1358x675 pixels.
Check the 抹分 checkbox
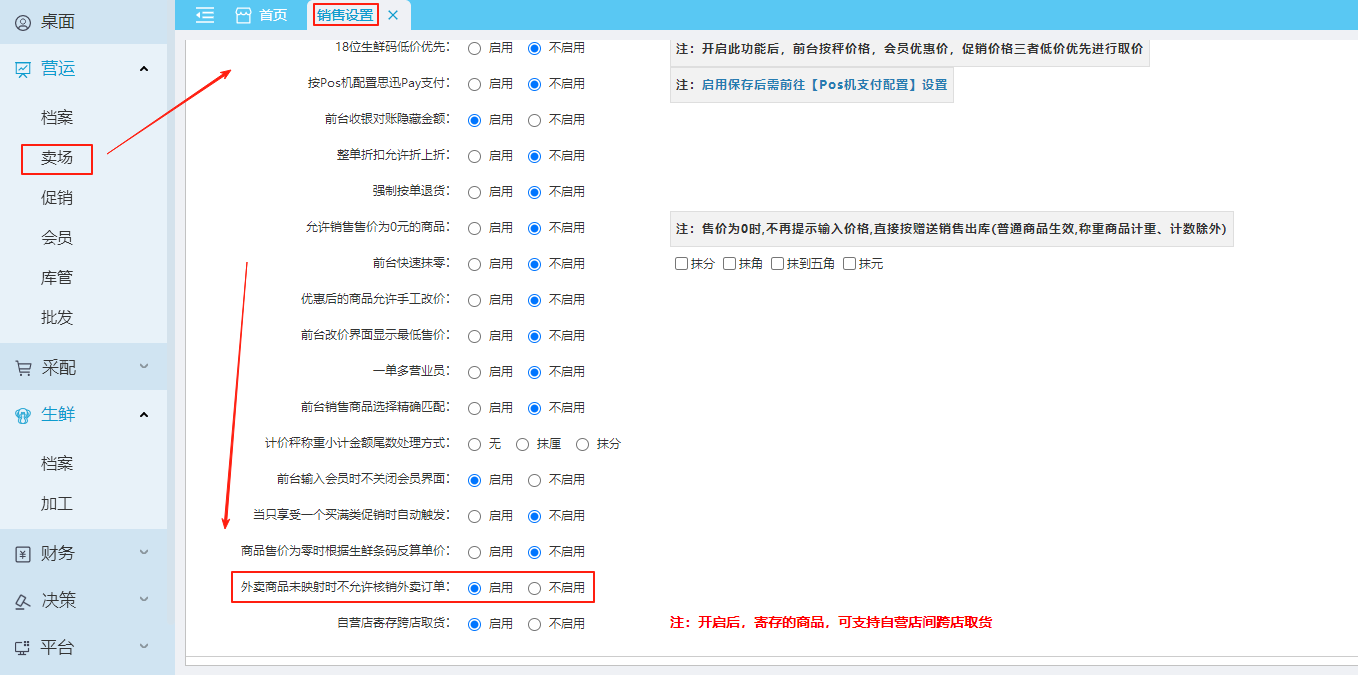[x=682, y=264]
